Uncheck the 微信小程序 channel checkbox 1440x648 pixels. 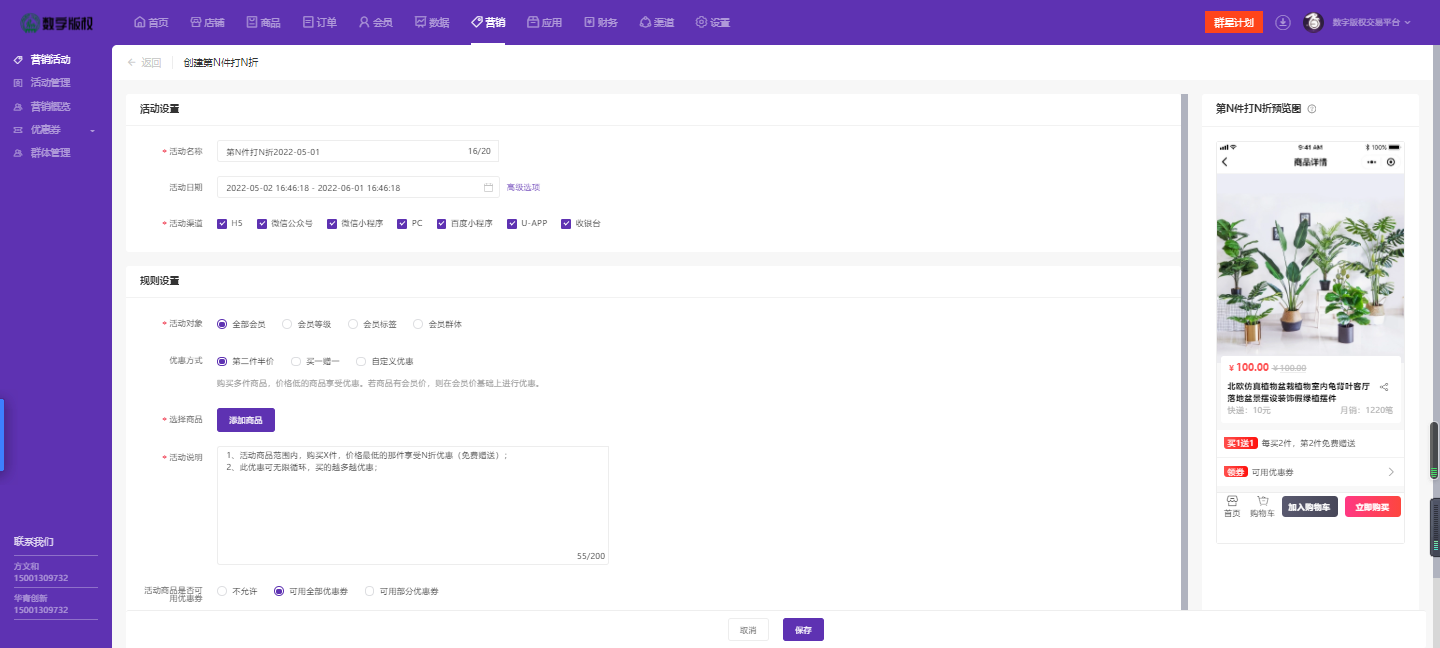click(332, 223)
